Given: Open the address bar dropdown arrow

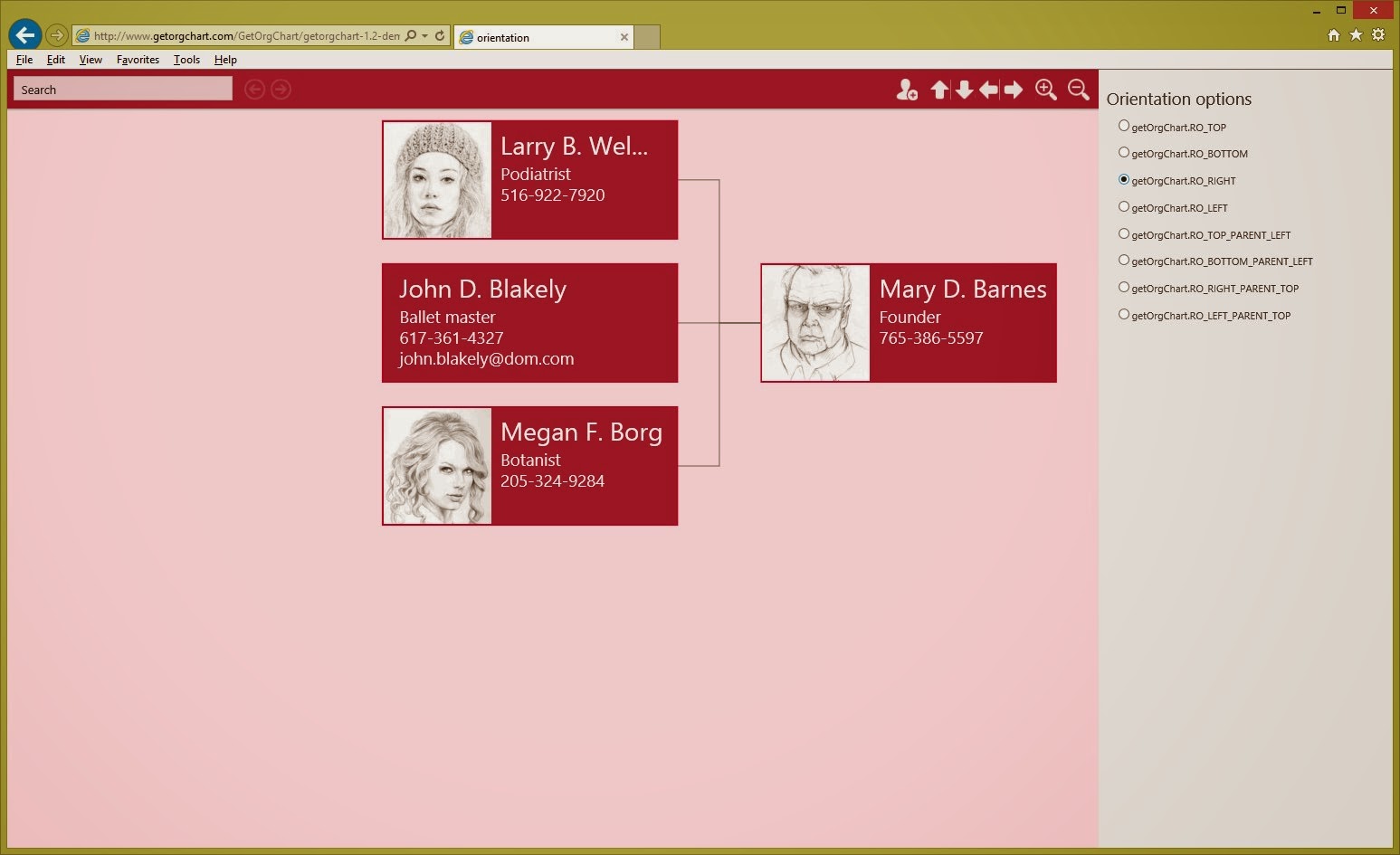Looking at the screenshot, I should (424, 35).
